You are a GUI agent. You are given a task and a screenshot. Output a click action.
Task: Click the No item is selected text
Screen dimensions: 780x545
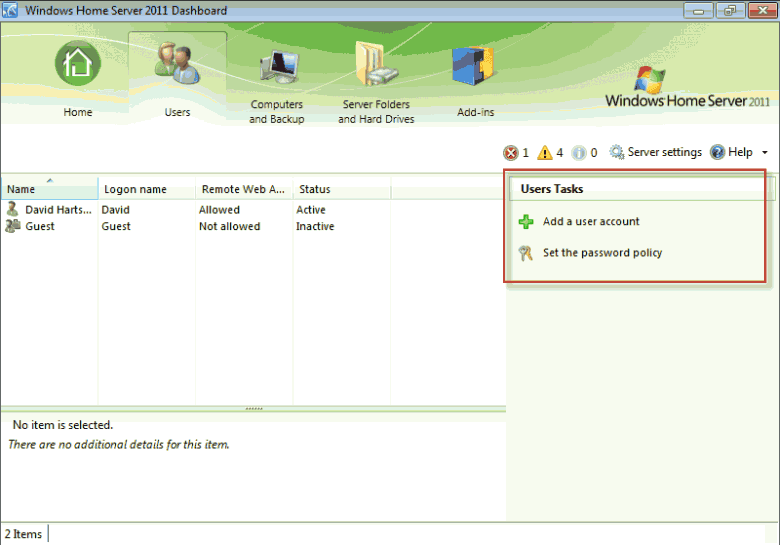(63, 425)
